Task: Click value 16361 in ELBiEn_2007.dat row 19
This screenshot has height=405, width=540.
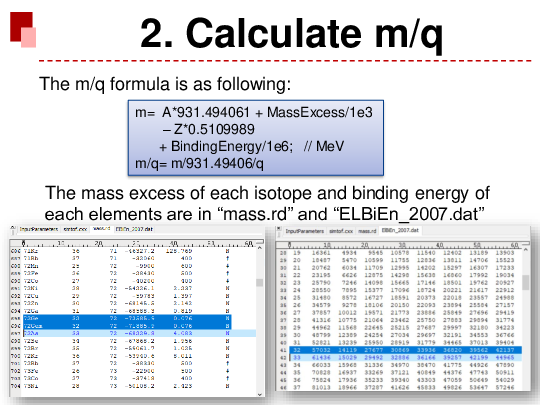Action: tap(321, 253)
